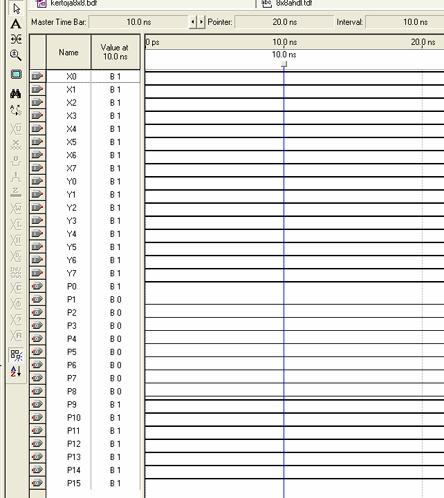Activate the Zoom magnifier tool

(16, 55)
